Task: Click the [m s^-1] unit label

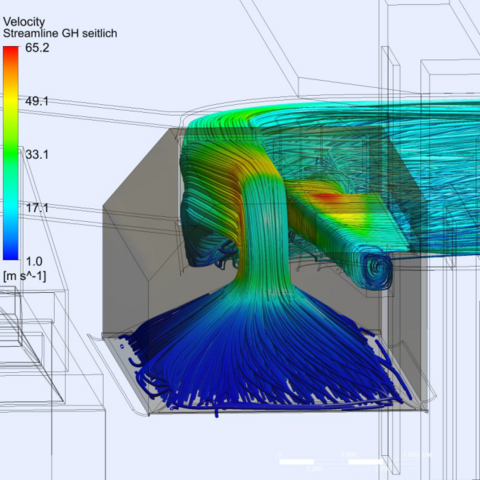Action: click(x=25, y=276)
